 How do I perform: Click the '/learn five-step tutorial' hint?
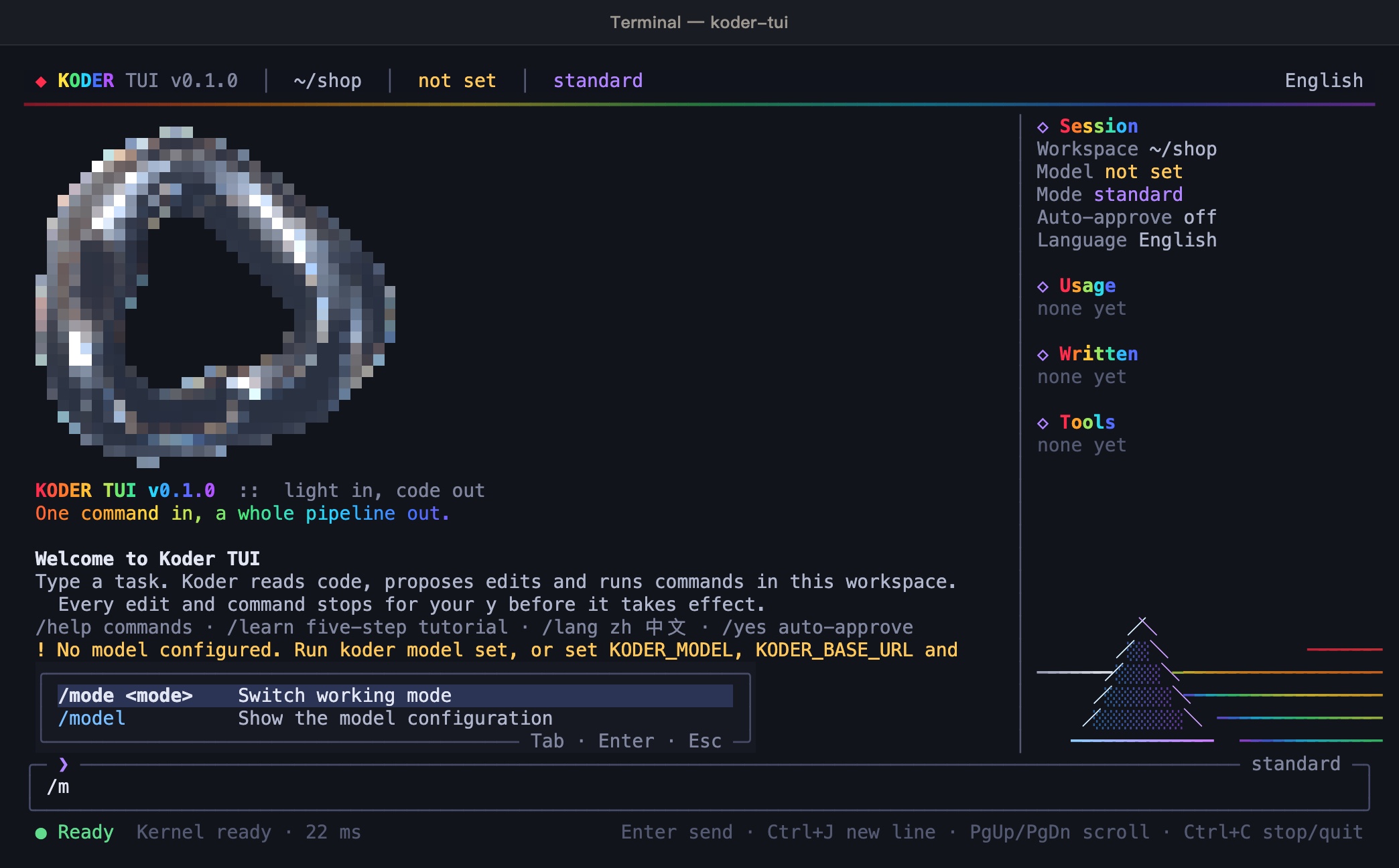coord(367,627)
